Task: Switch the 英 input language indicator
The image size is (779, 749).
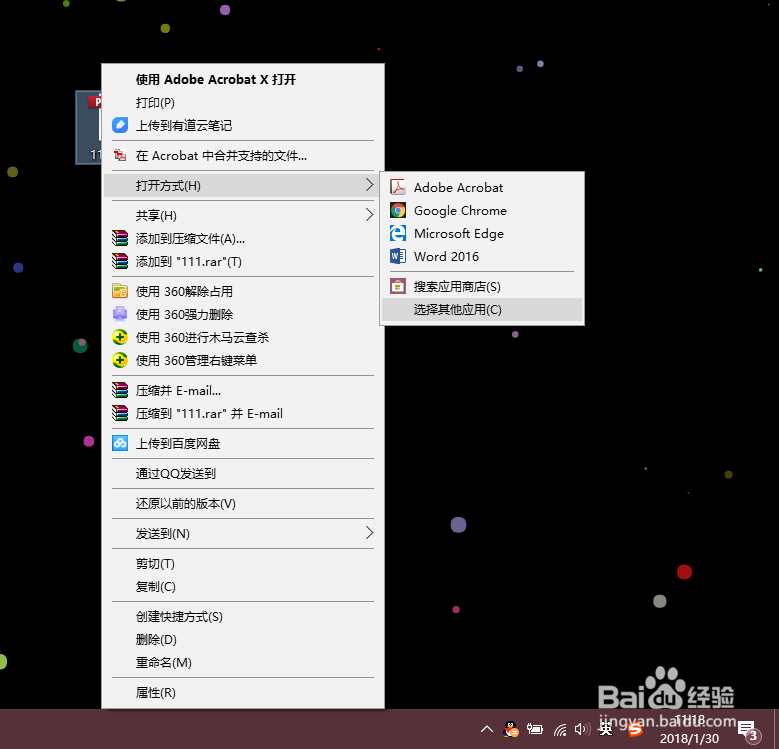Action: pyautogui.click(x=606, y=729)
